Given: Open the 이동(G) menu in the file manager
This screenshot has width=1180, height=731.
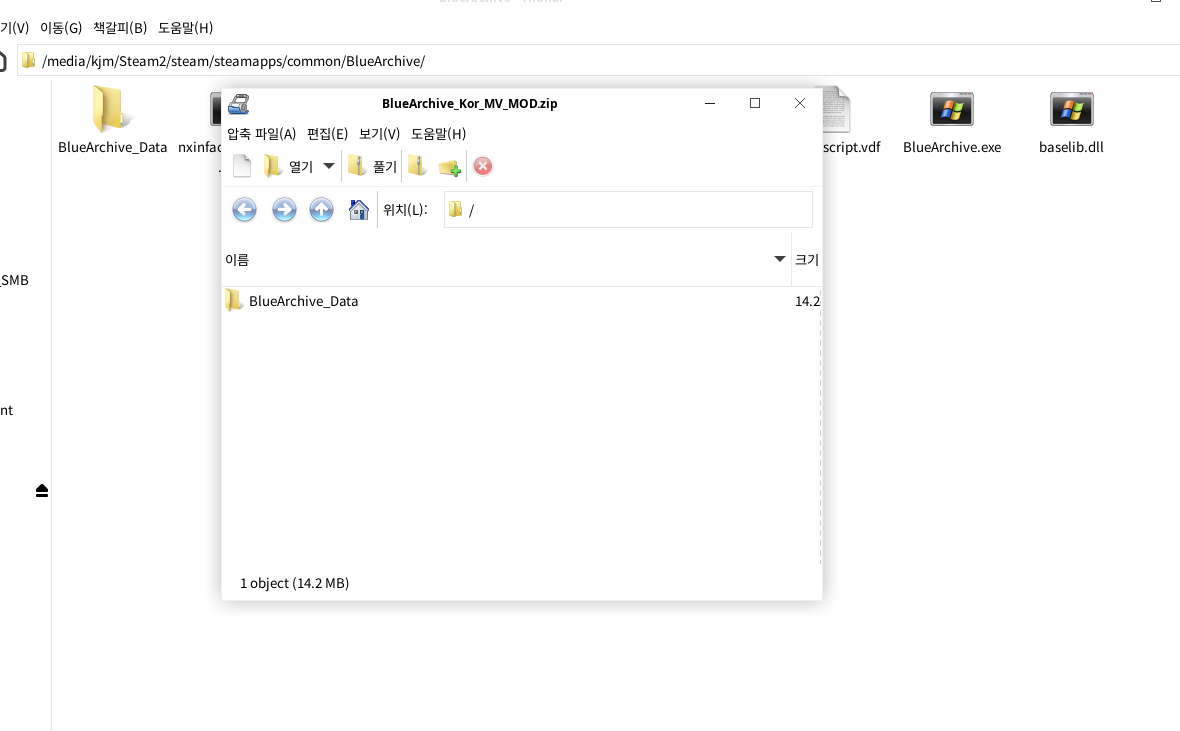Looking at the screenshot, I should tap(61, 28).
